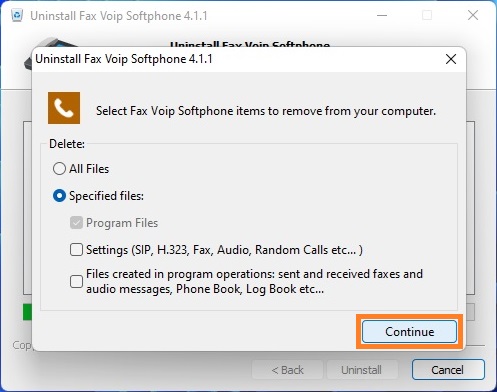
Task: Enable the Settings (SIP, H.323, Fax) checkbox
Action: coord(76,250)
